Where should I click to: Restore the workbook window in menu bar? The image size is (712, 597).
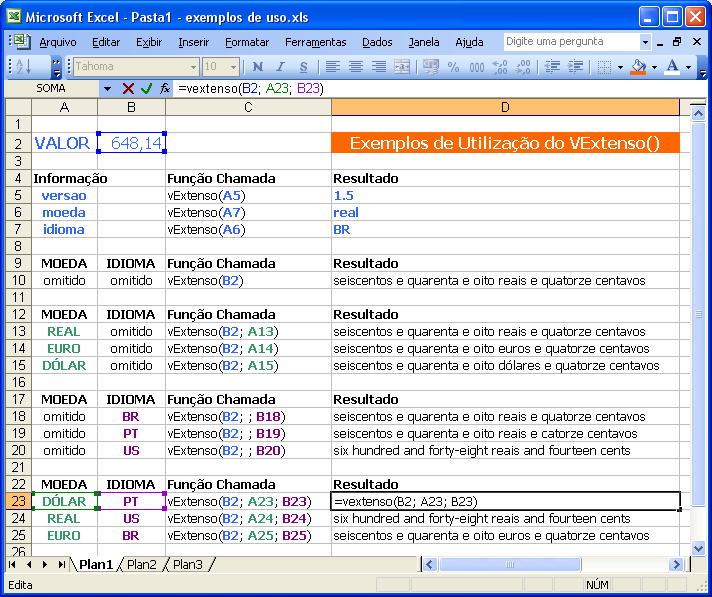click(x=677, y=42)
